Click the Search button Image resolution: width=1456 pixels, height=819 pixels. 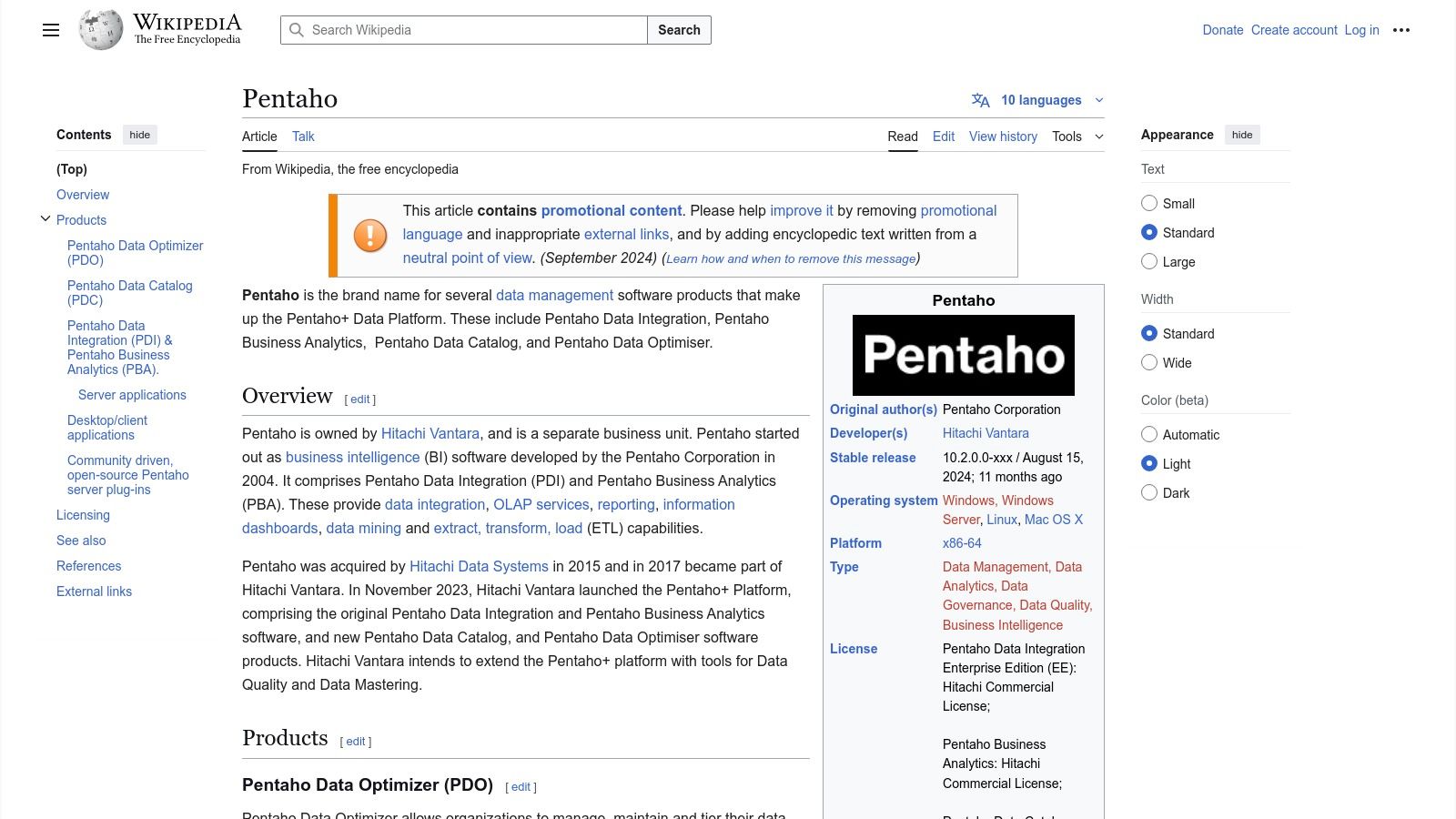(679, 30)
